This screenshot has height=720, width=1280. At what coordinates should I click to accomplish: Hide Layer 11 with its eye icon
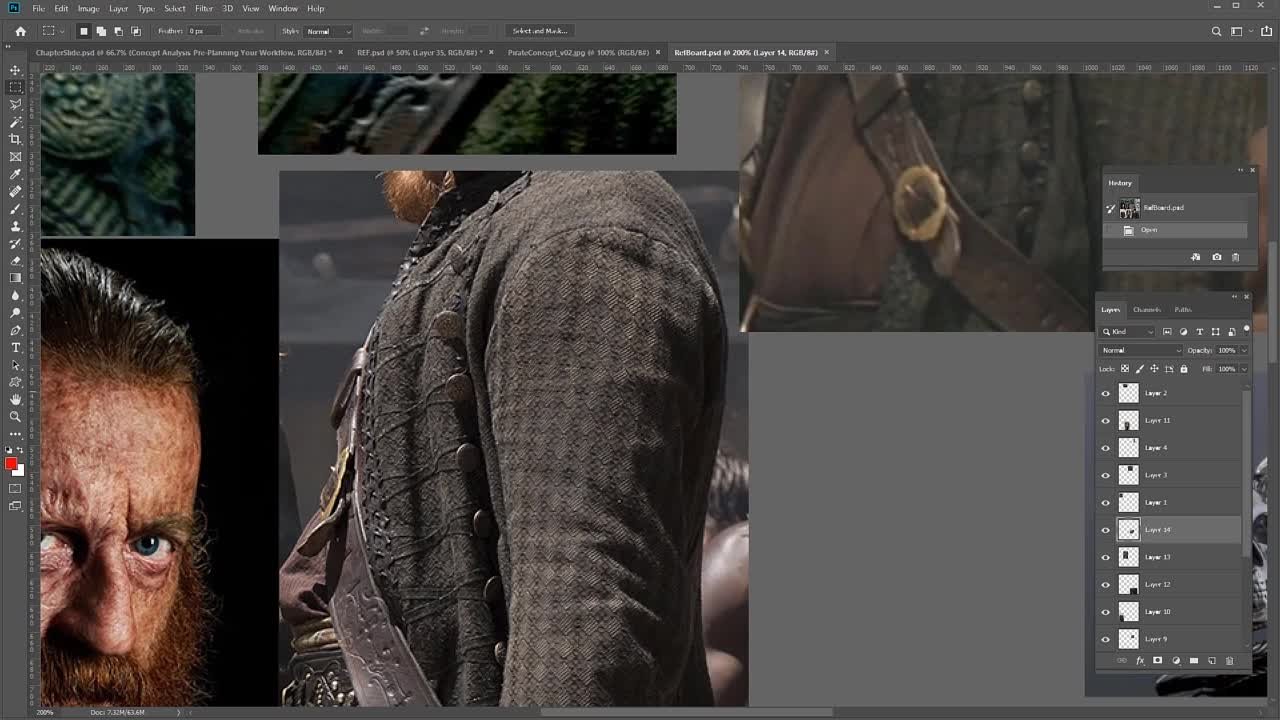click(1106, 421)
